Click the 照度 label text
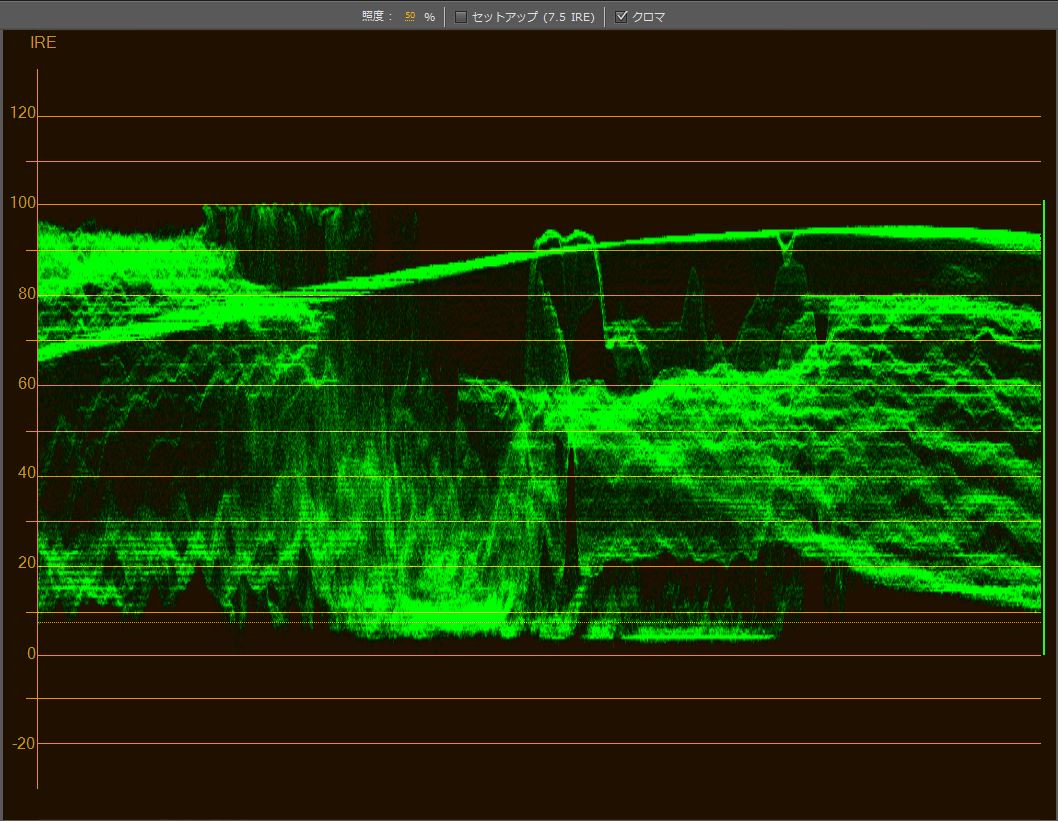The width and height of the screenshot is (1058, 821). pyautogui.click(x=377, y=17)
